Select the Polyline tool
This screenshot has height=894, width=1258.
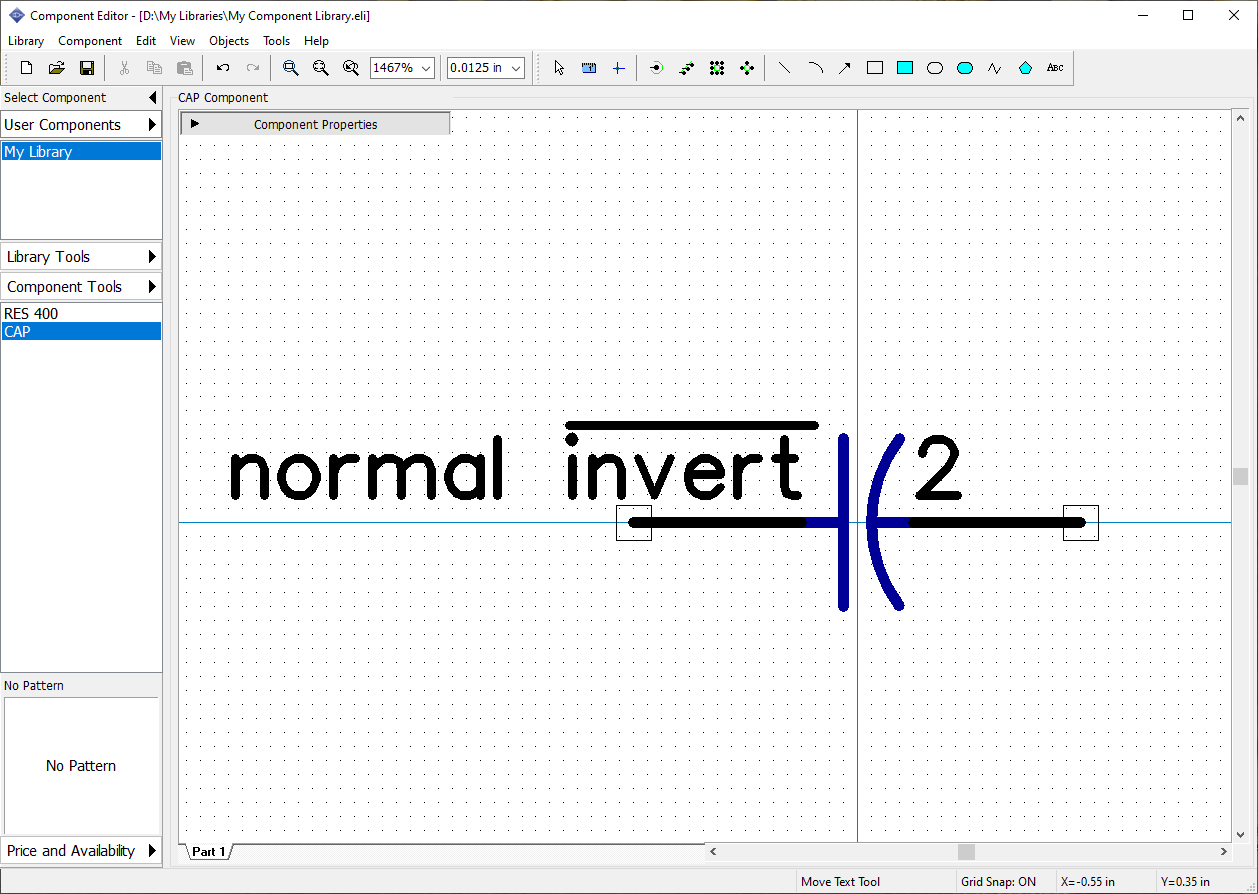(x=995, y=68)
